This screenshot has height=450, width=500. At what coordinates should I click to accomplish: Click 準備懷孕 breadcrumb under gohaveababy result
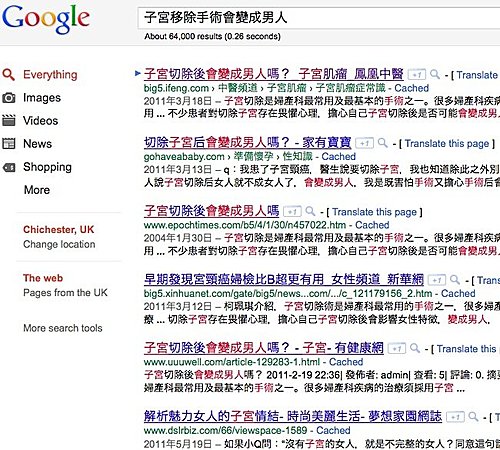tap(253, 157)
